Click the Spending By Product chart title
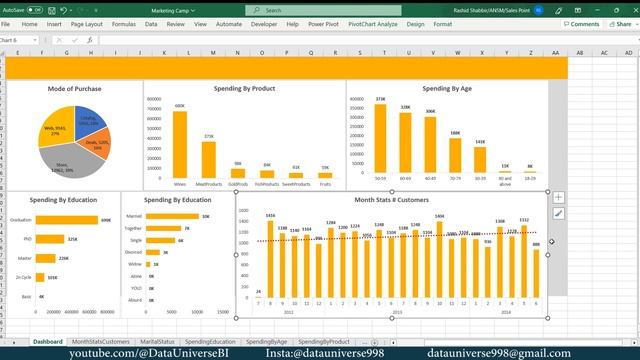The image size is (640, 360). 244,89
